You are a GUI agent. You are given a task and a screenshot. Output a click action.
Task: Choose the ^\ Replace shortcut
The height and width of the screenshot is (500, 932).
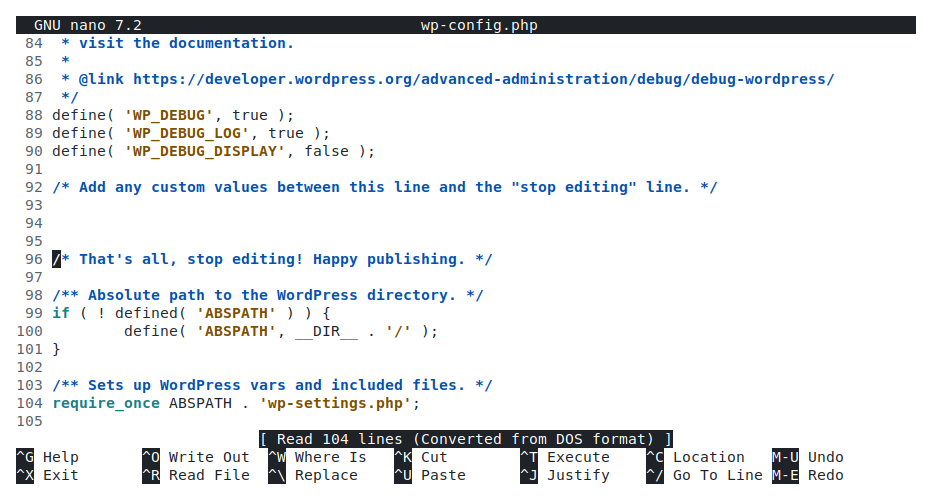pos(313,475)
